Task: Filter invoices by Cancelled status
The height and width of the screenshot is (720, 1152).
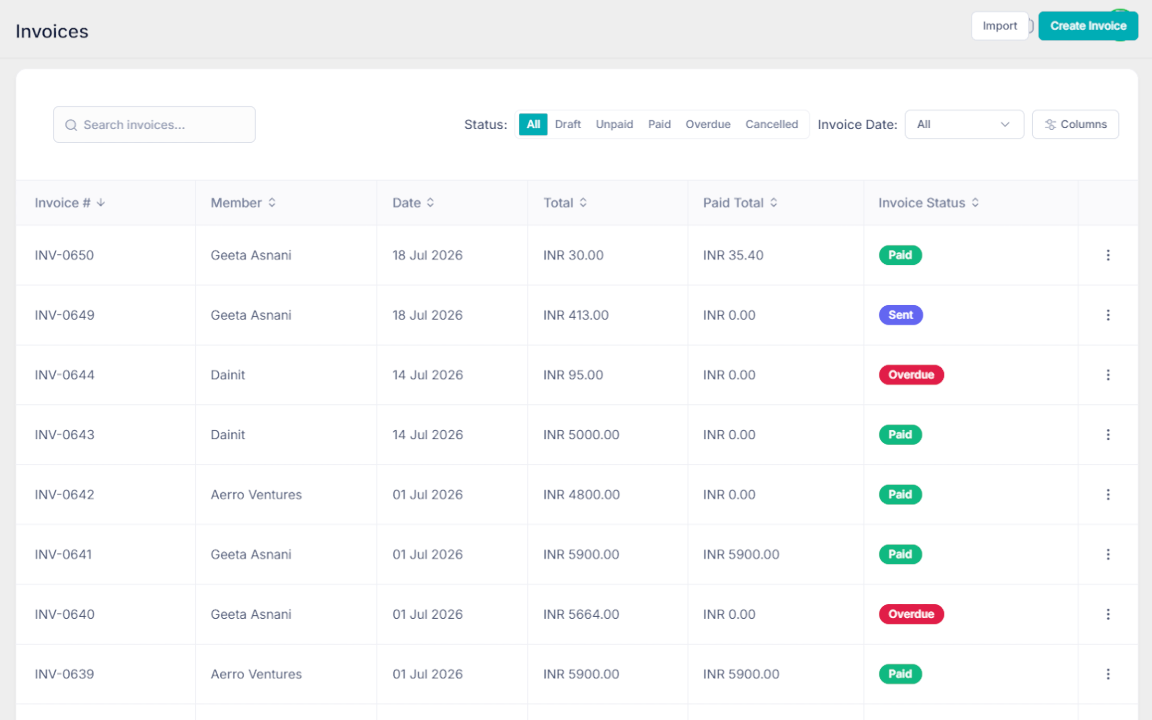Action: pos(771,124)
